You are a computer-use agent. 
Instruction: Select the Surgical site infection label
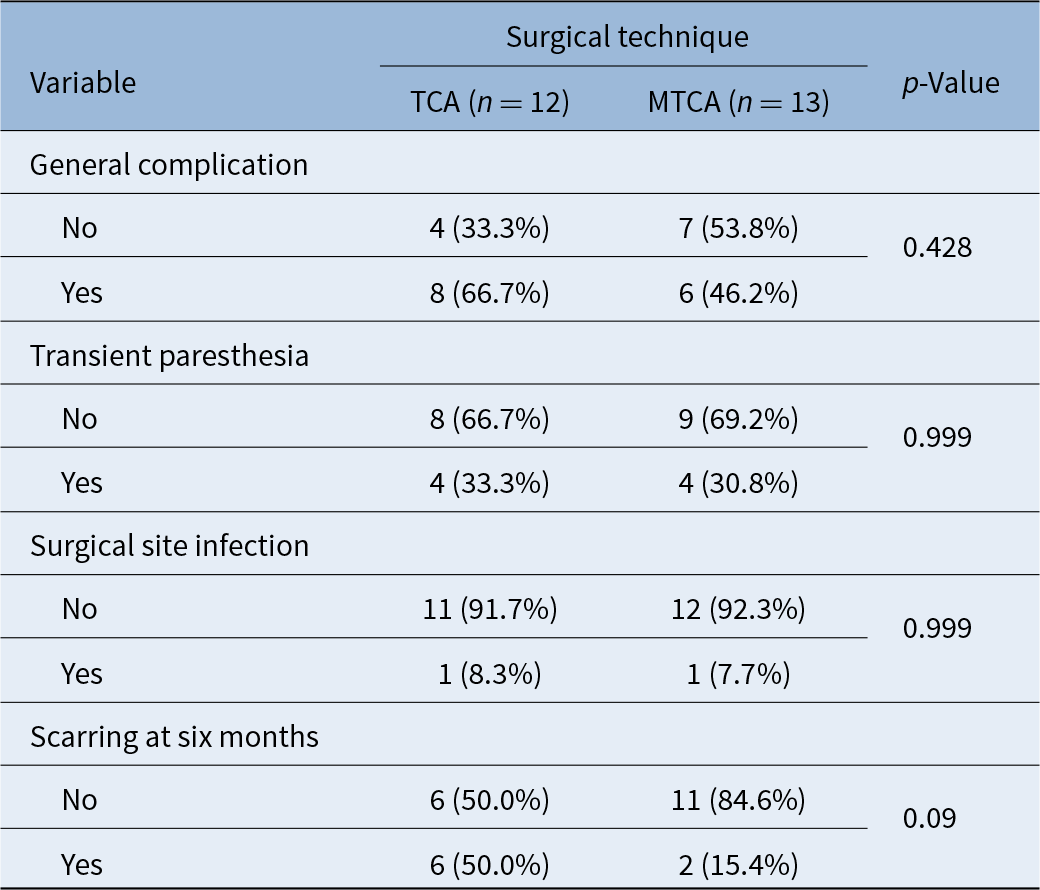point(169,545)
